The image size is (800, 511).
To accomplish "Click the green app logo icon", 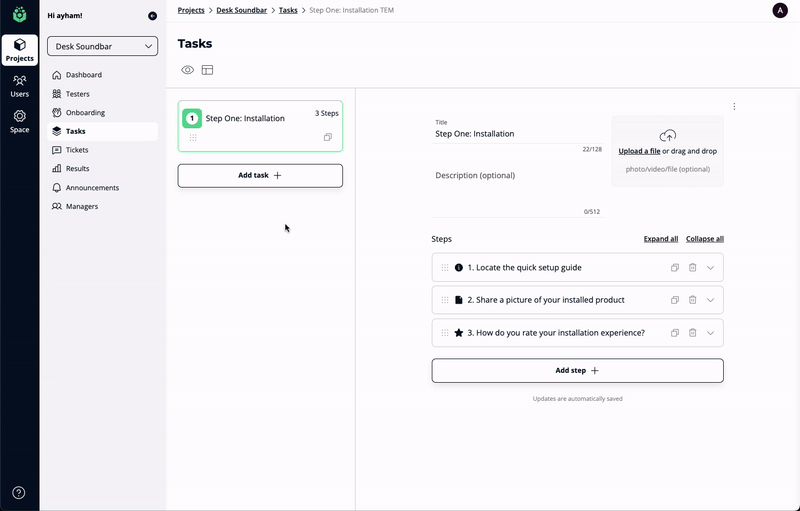I will (x=19, y=15).
